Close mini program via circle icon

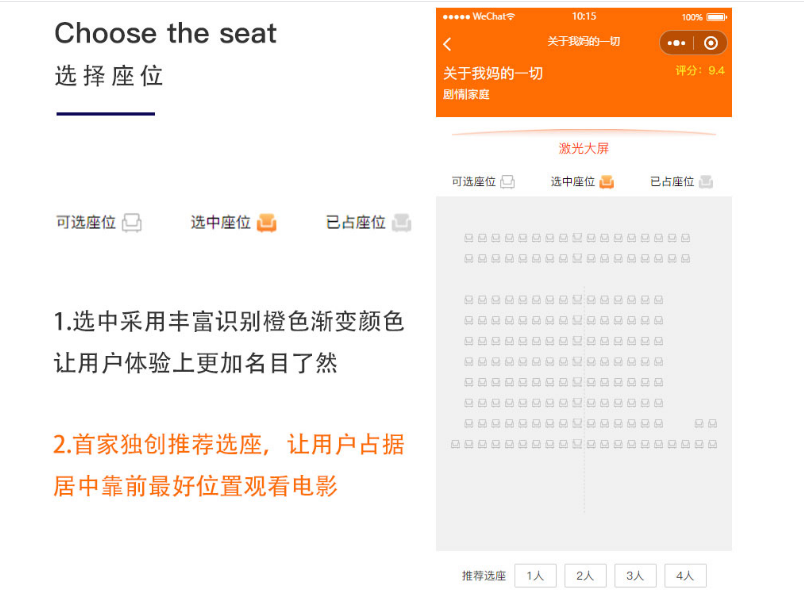pos(710,44)
